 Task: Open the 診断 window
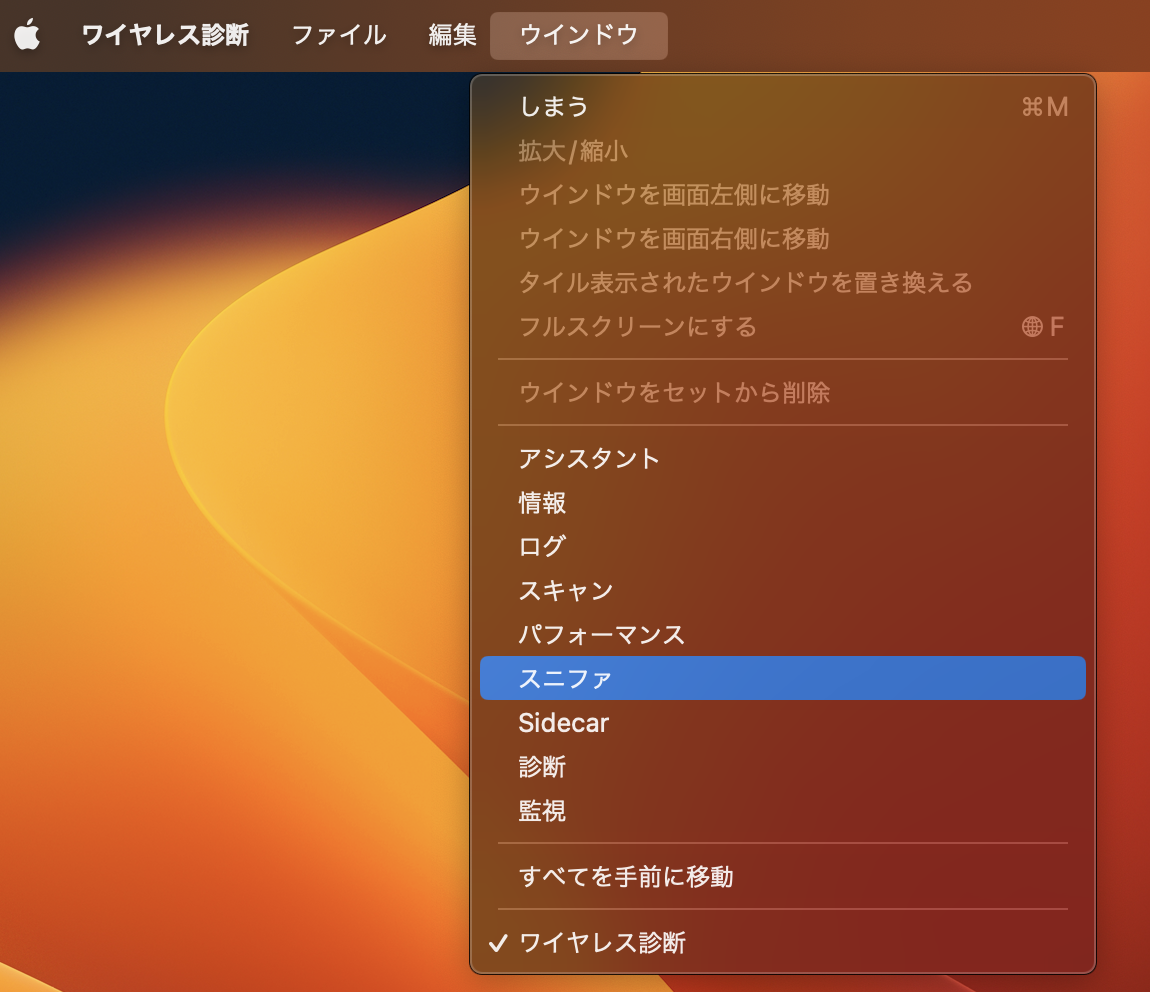click(x=541, y=766)
